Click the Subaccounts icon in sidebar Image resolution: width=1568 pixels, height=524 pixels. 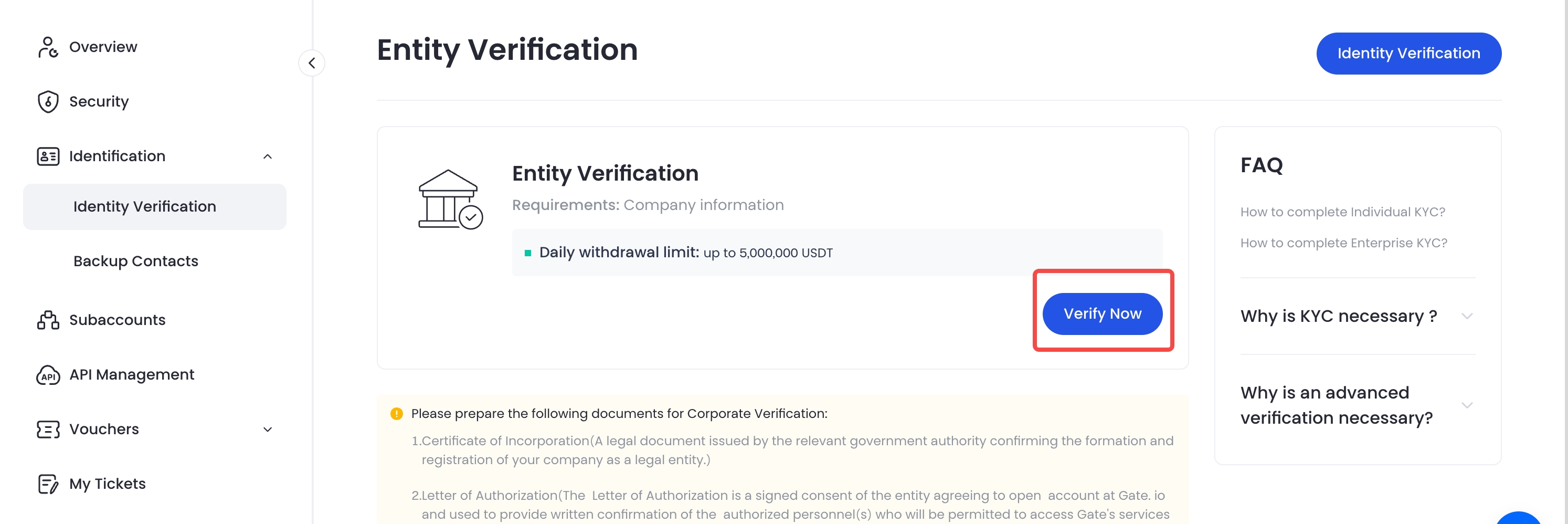pos(48,320)
